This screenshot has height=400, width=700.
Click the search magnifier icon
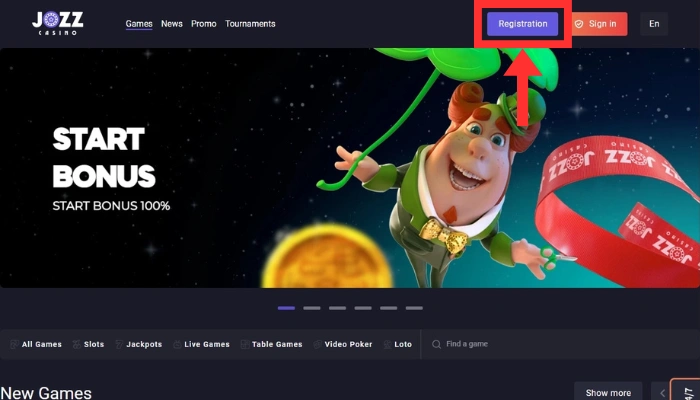[436, 344]
